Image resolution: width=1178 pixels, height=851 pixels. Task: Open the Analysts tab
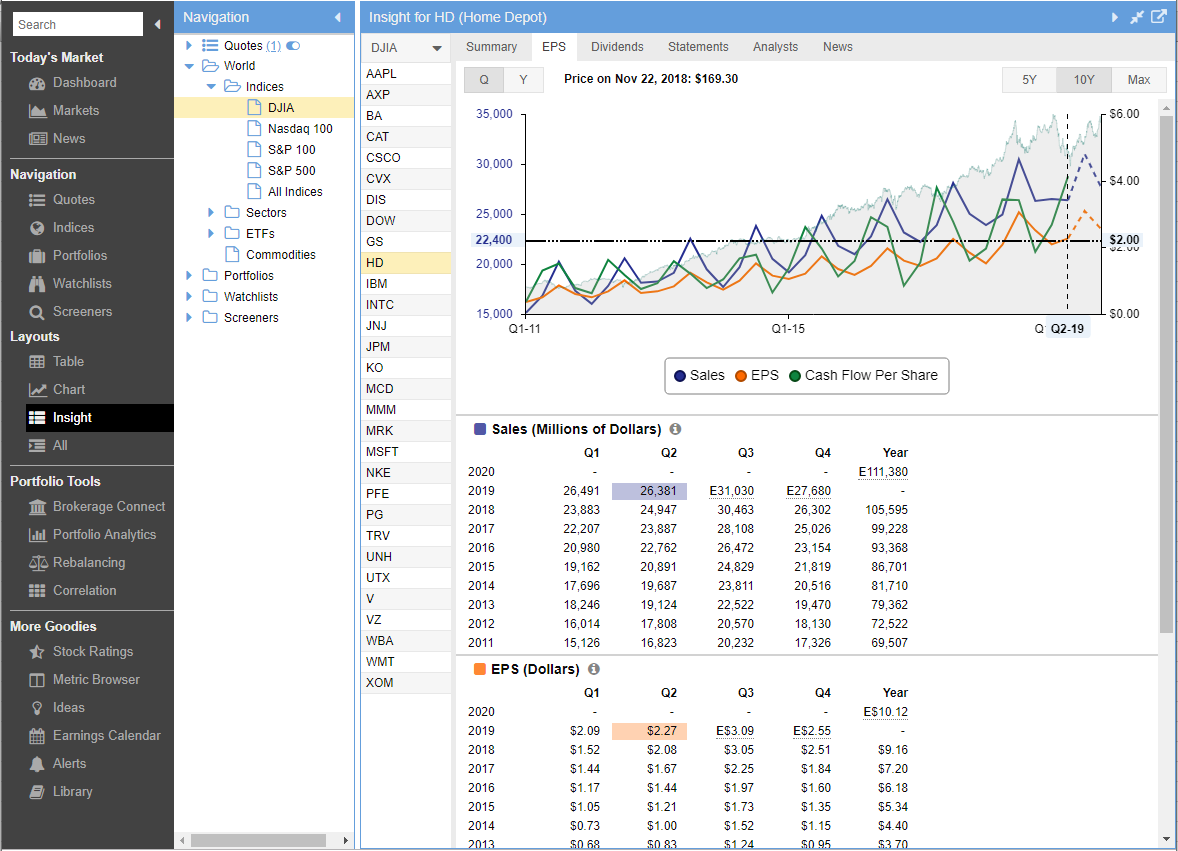click(775, 47)
